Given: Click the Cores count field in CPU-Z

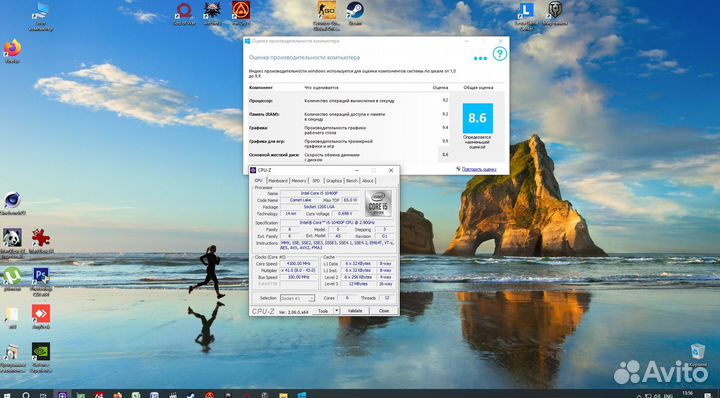Looking at the screenshot, I should click(347, 298).
